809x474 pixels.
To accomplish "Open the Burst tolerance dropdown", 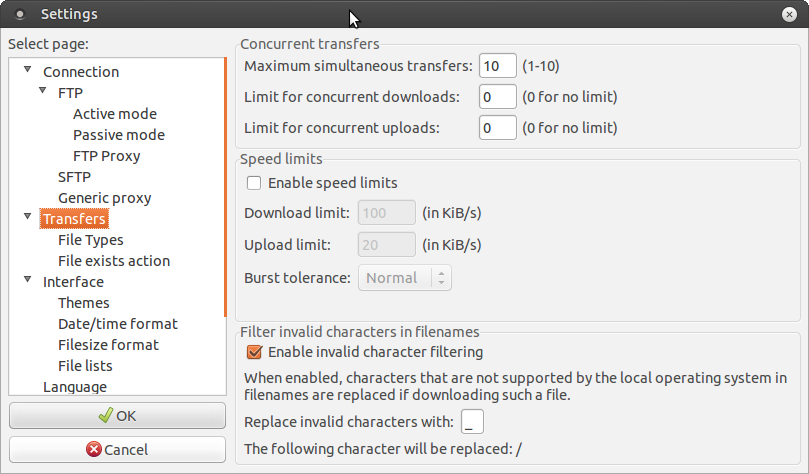I will click(404, 278).
